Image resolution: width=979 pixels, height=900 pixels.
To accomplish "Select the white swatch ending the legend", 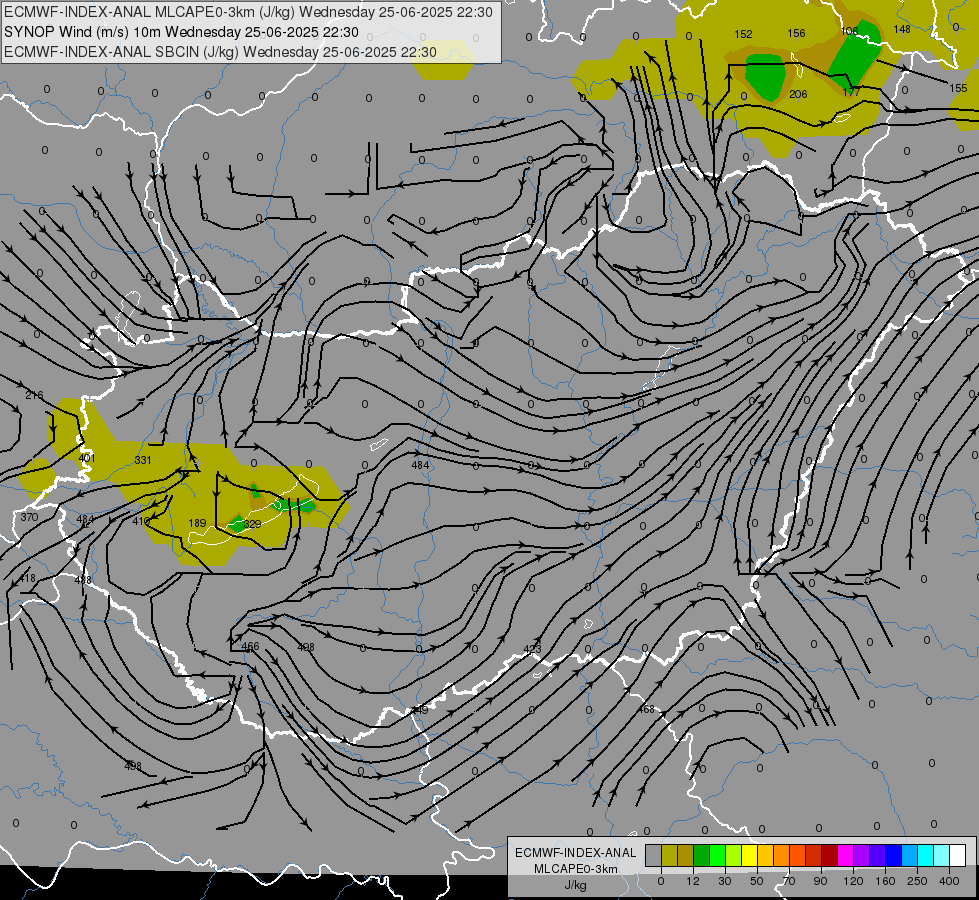I will click(x=957, y=855).
